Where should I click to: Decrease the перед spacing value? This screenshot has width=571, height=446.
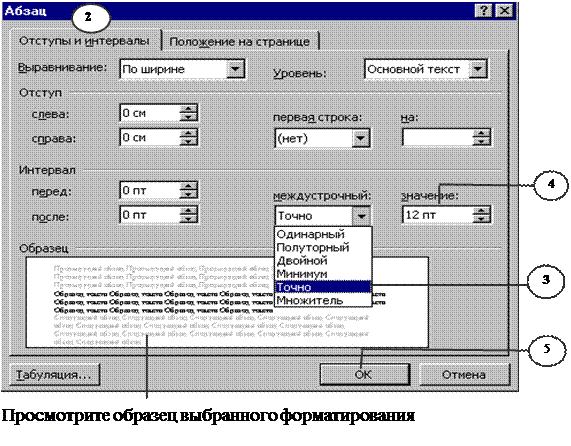[x=188, y=194]
